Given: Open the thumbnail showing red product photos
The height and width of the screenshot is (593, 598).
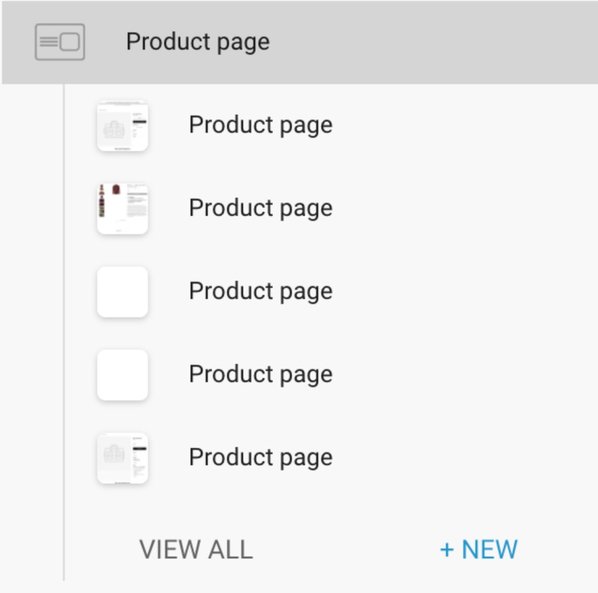Looking at the screenshot, I should click(x=122, y=209).
